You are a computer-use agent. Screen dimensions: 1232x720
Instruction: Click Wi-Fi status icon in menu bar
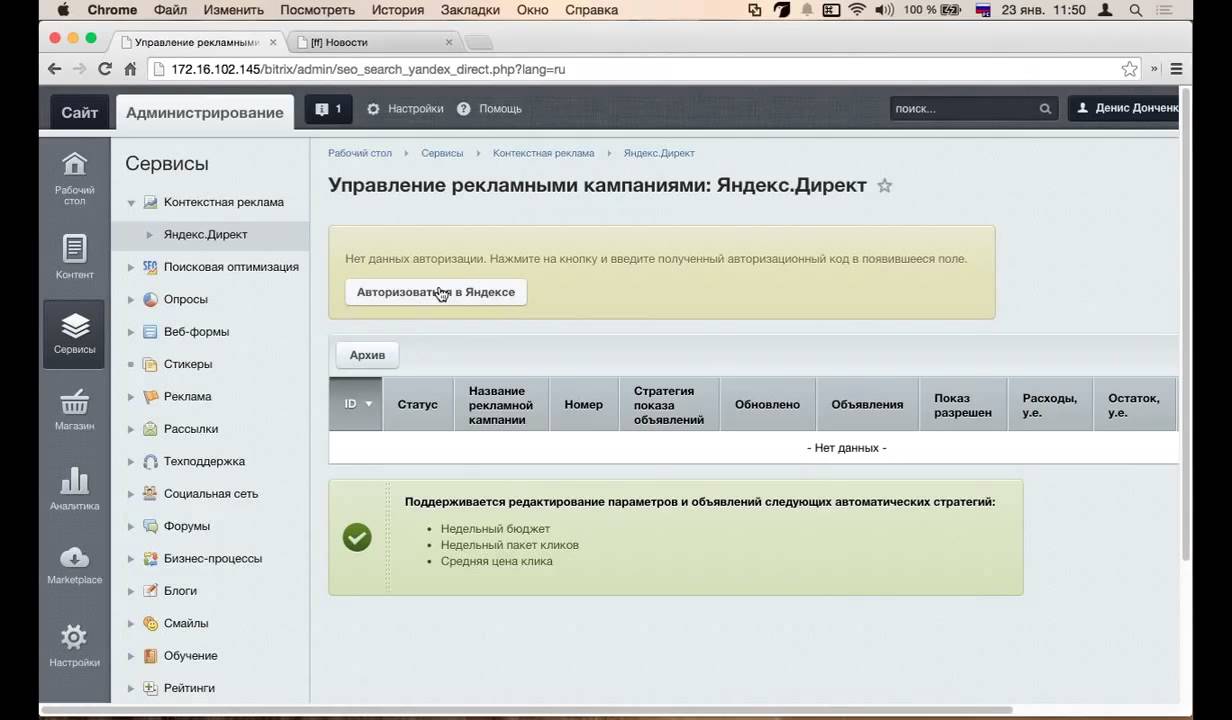point(857,10)
